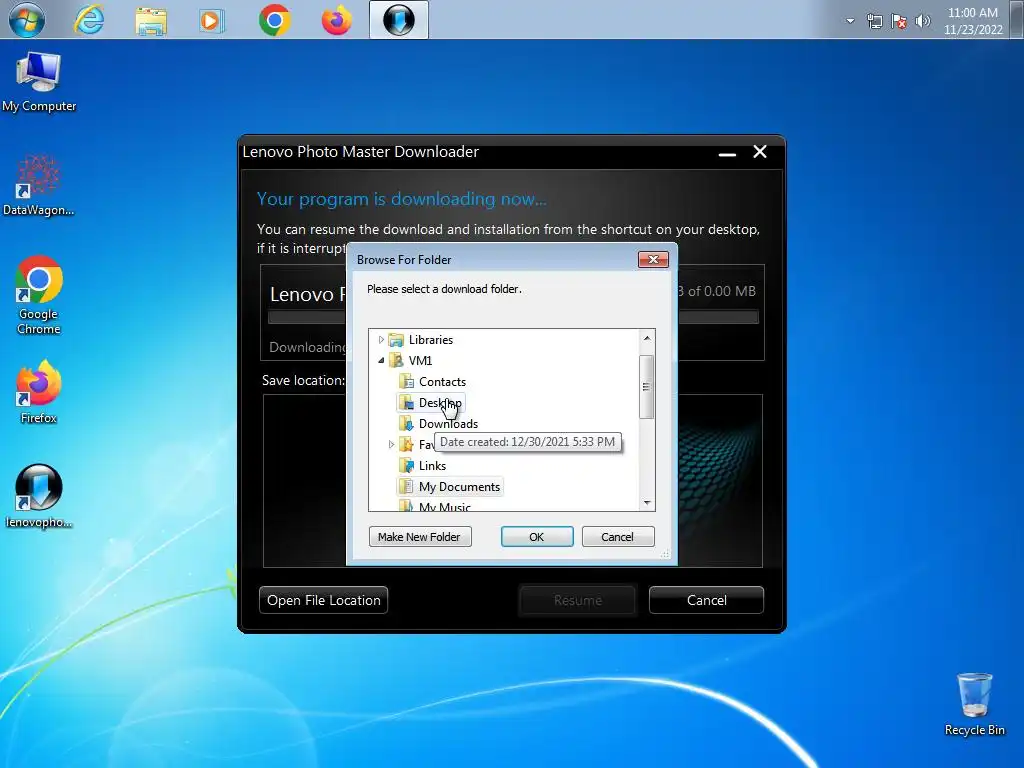The height and width of the screenshot is (768, 1024).
Task: Choose the Desktop folder
Action: point(431,403)
